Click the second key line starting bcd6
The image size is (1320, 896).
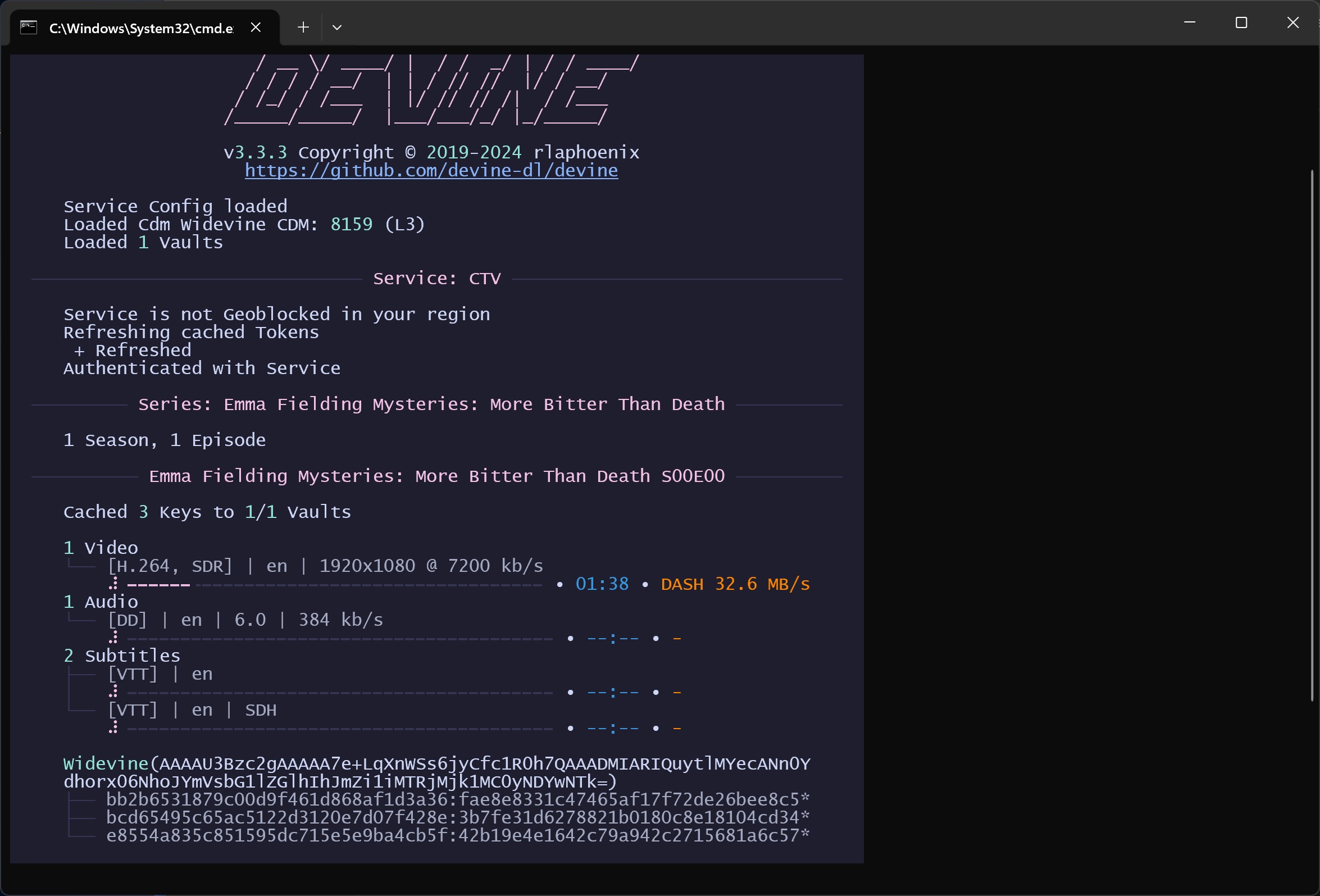click(457, 817)
